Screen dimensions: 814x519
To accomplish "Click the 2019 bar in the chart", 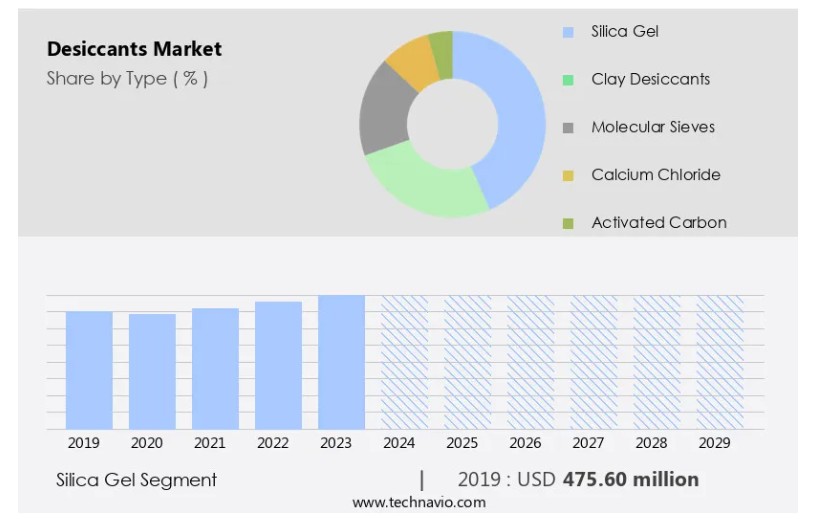I will tap(89, 370).
